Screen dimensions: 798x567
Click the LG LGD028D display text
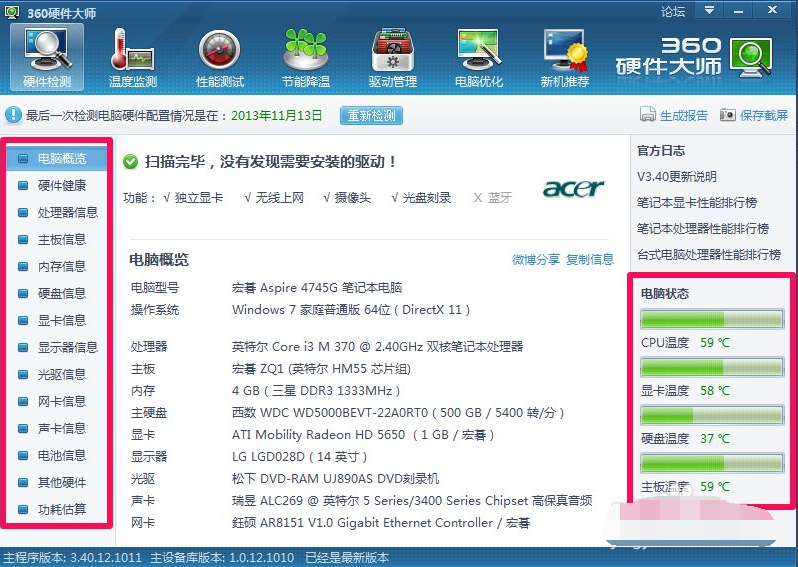click(x=299, y=457)
